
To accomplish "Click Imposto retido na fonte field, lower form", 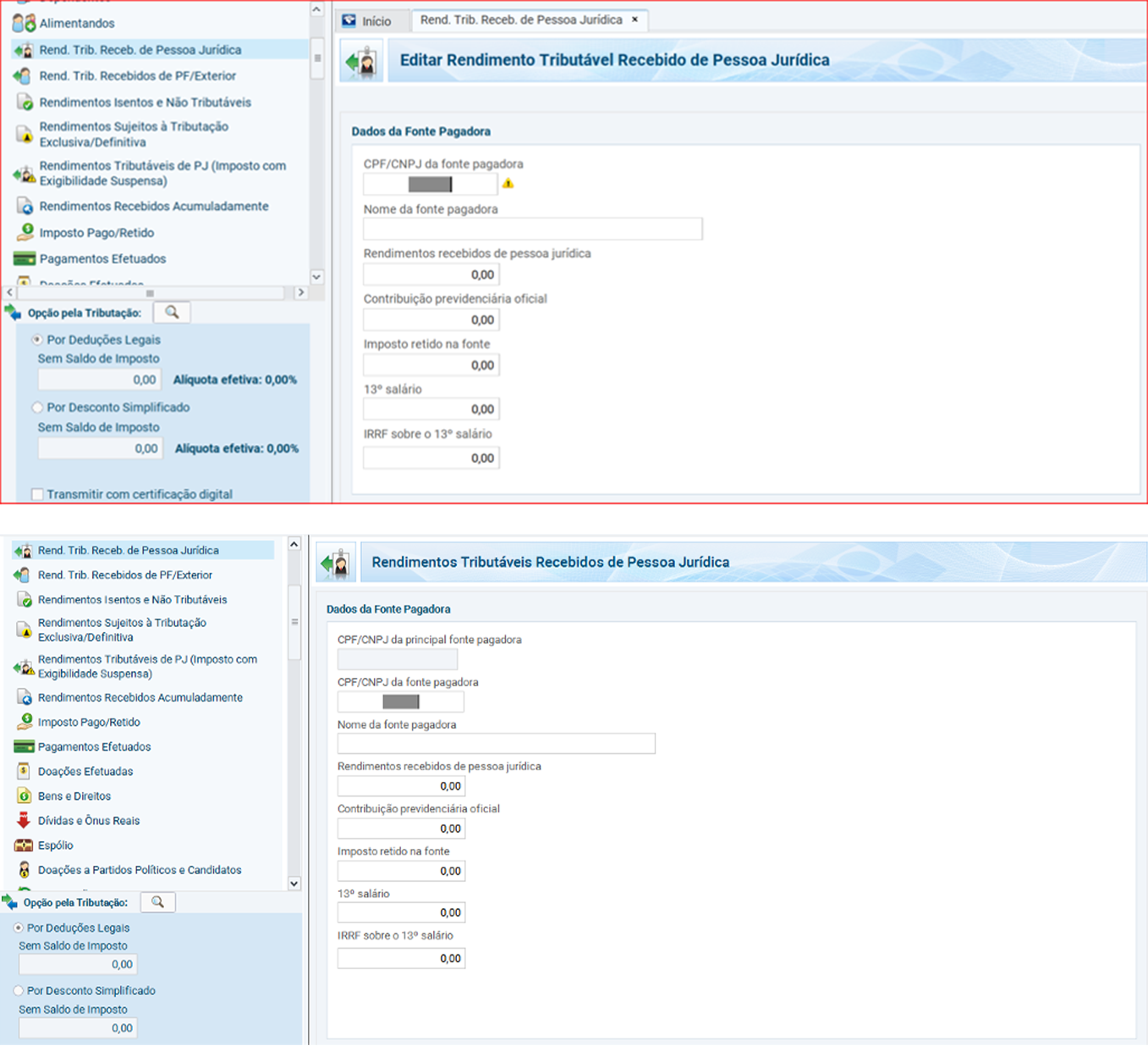I will [x=401, y=871].
